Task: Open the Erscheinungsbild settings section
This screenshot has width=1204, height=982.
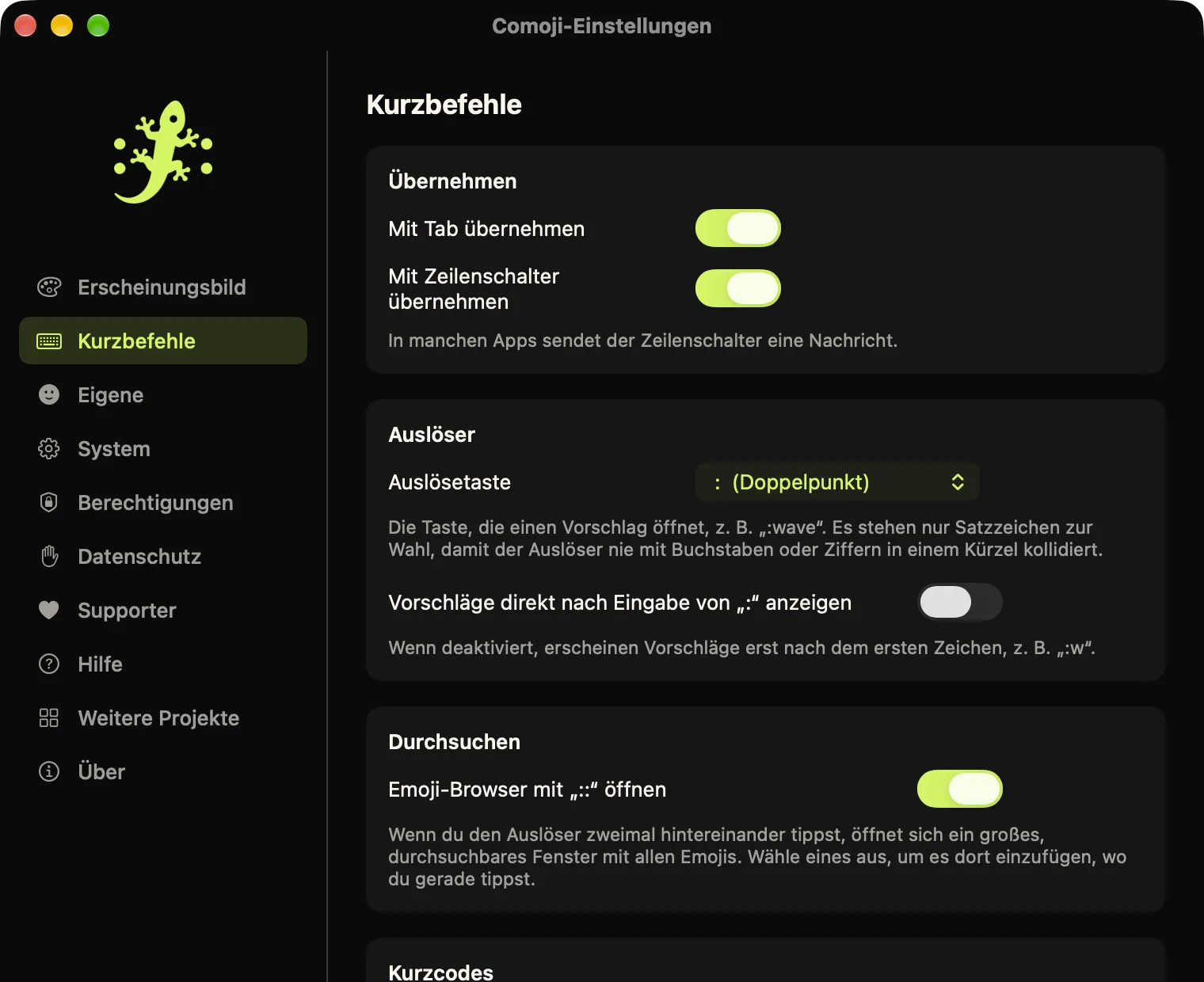Action: coord(163,287)
